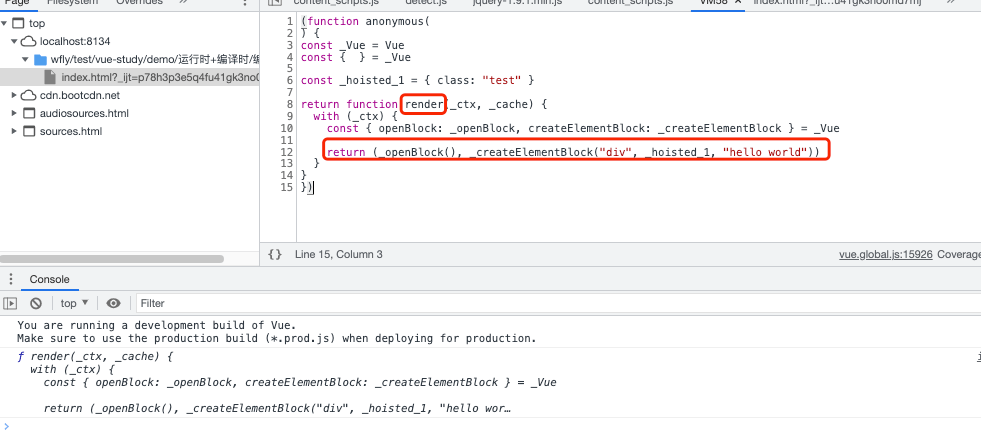Set a breakpoint on line number 10

pyautogui.click(x=287, y=128)
